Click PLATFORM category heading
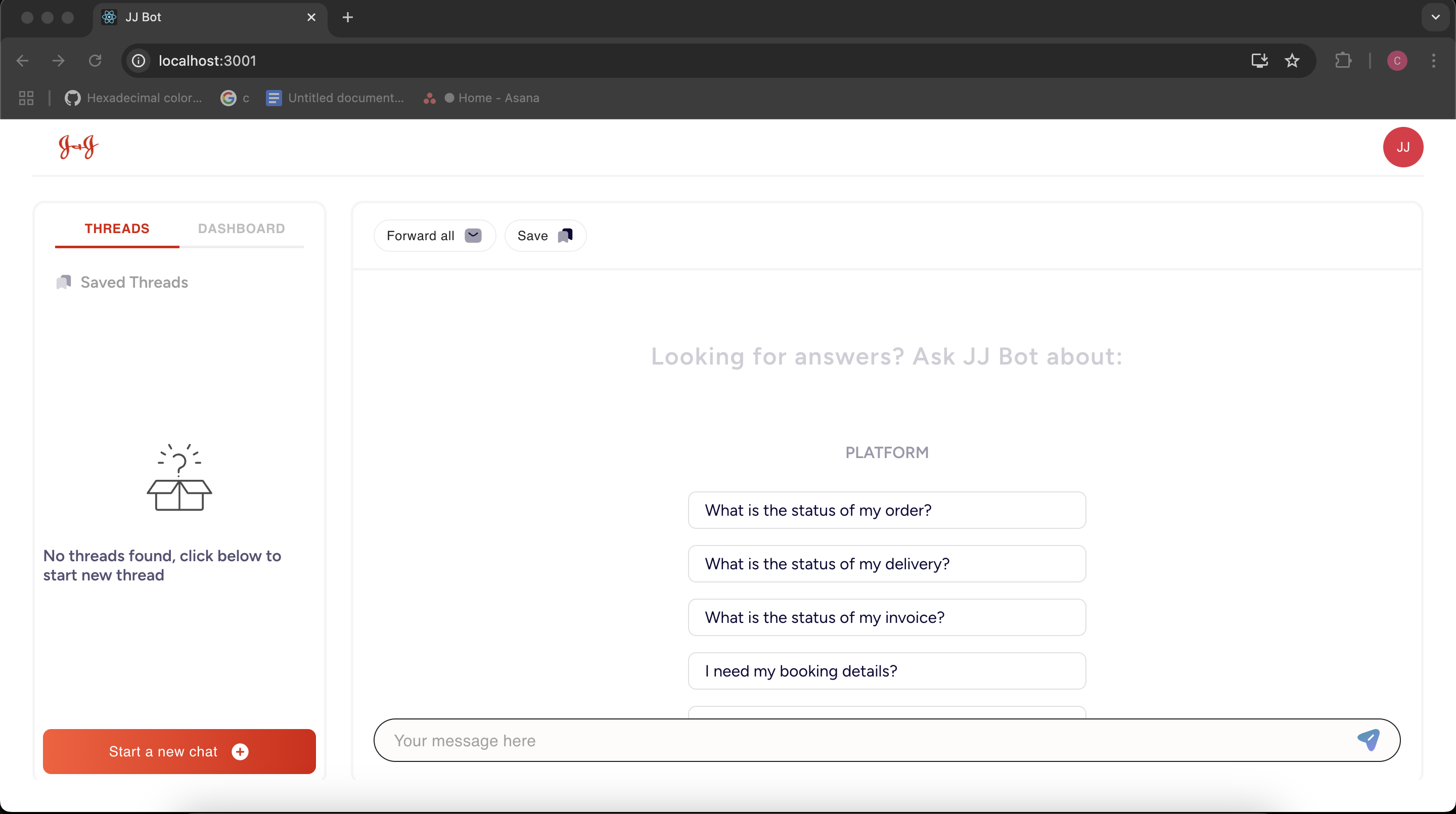Image resolution: width=1456 pixels, height=814 pixels. (x=887, y=452)
